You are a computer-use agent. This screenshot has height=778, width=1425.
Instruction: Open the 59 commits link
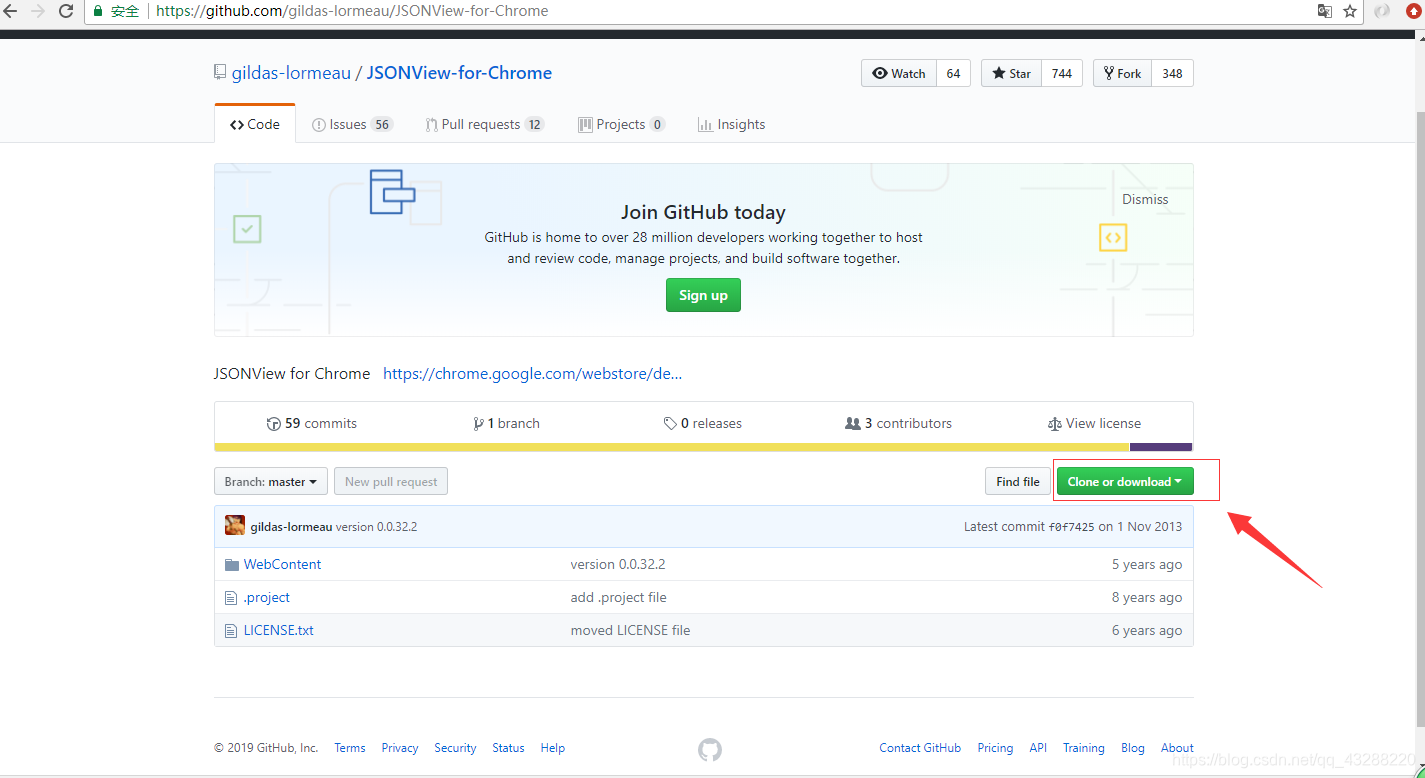click(312, 423)
